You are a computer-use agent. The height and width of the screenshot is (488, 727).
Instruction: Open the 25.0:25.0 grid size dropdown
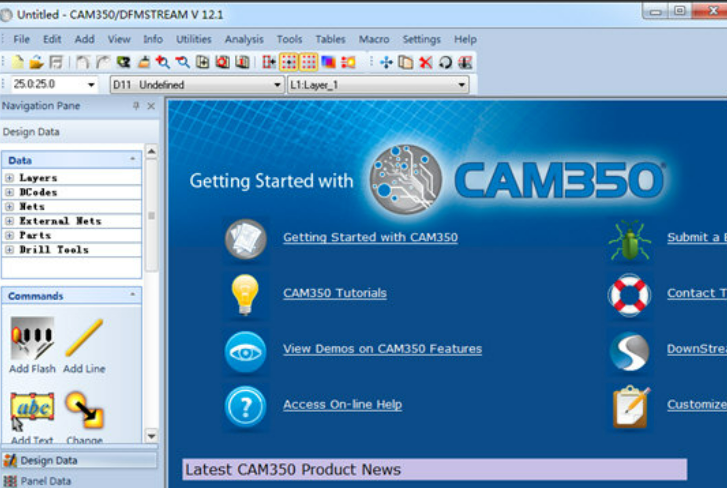pyautogui.click(x=91, y=85)
